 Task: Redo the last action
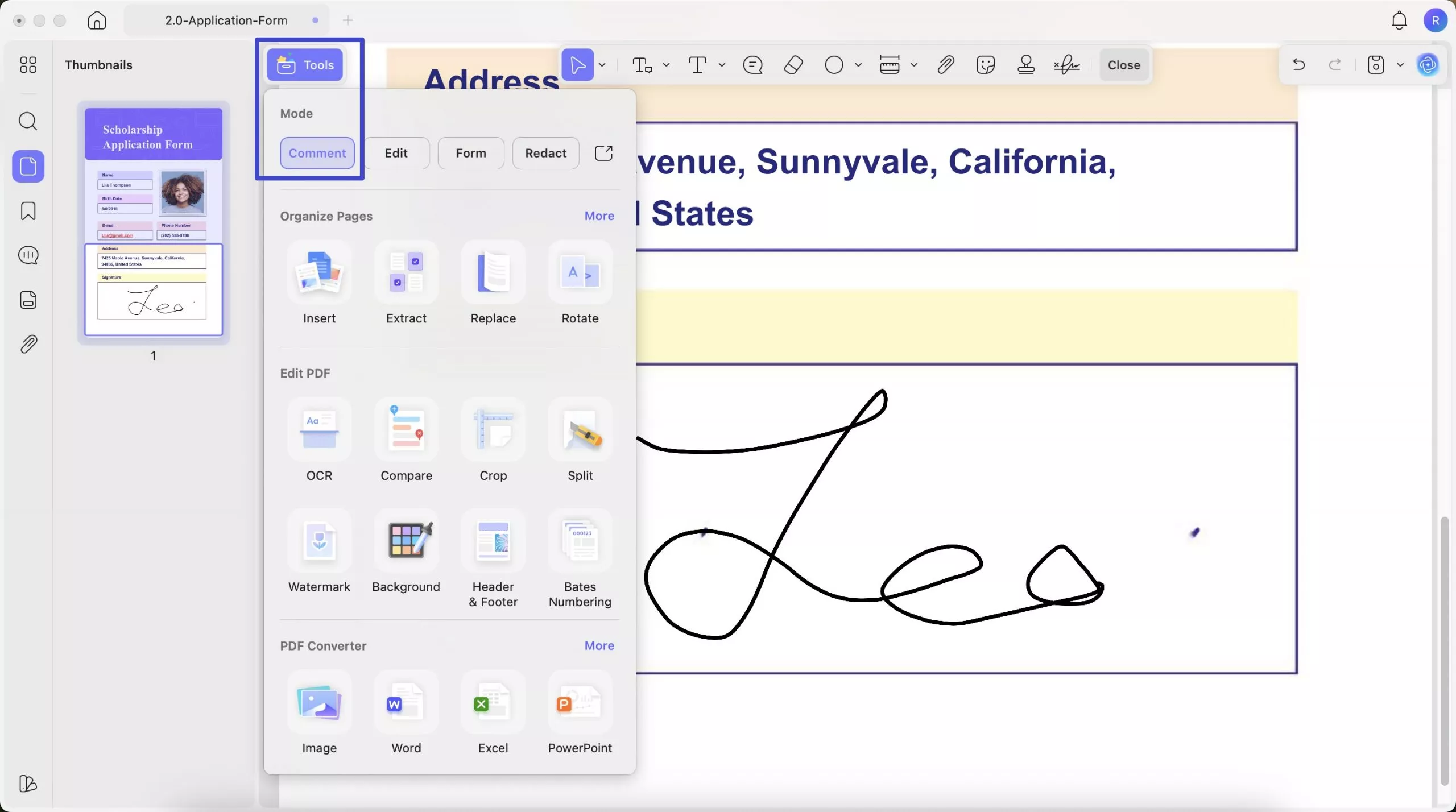click(x=1335, y=64)
